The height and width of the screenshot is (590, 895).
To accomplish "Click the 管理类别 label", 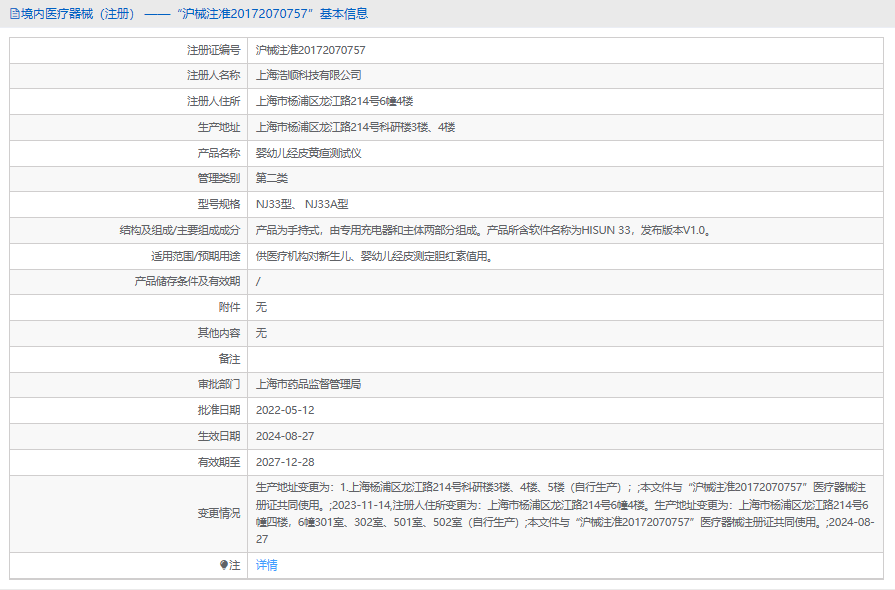I will pyautogui.click(x=219, y=178).
